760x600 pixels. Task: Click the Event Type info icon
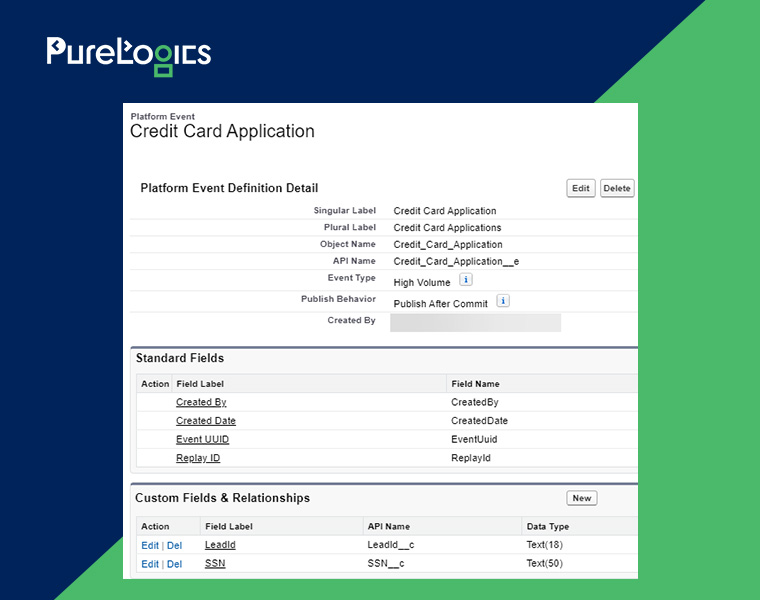466,280
